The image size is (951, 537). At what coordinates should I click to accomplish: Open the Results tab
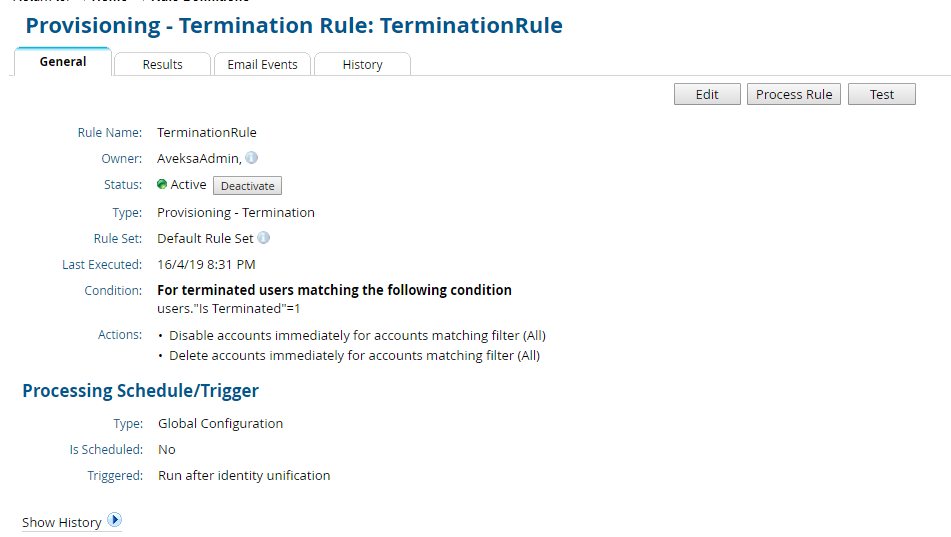tap(162, 64)
